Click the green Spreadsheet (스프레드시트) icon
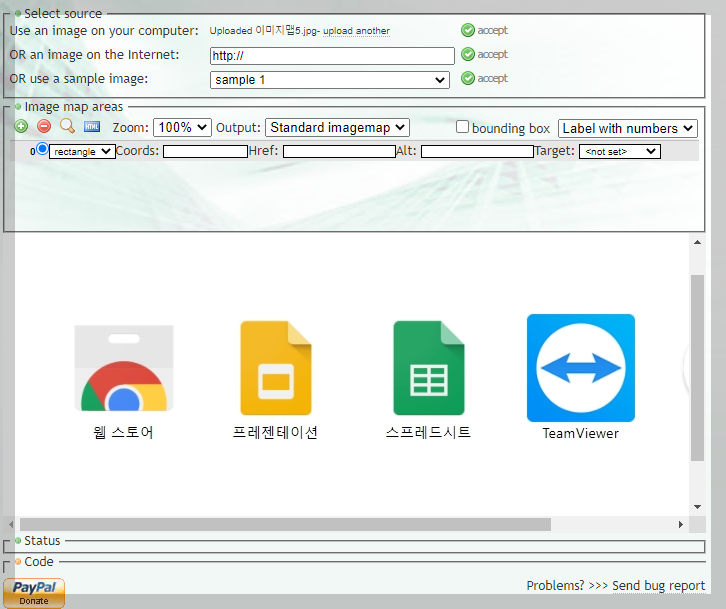726x609 pixels. (x=429, y=368)
